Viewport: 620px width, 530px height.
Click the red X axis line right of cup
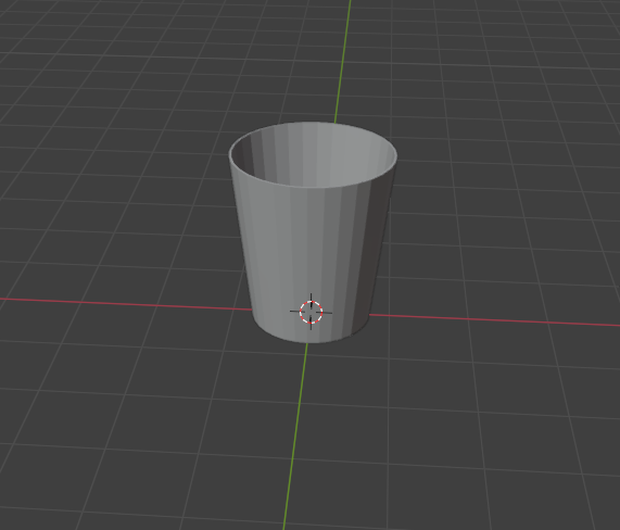(494, 320)
